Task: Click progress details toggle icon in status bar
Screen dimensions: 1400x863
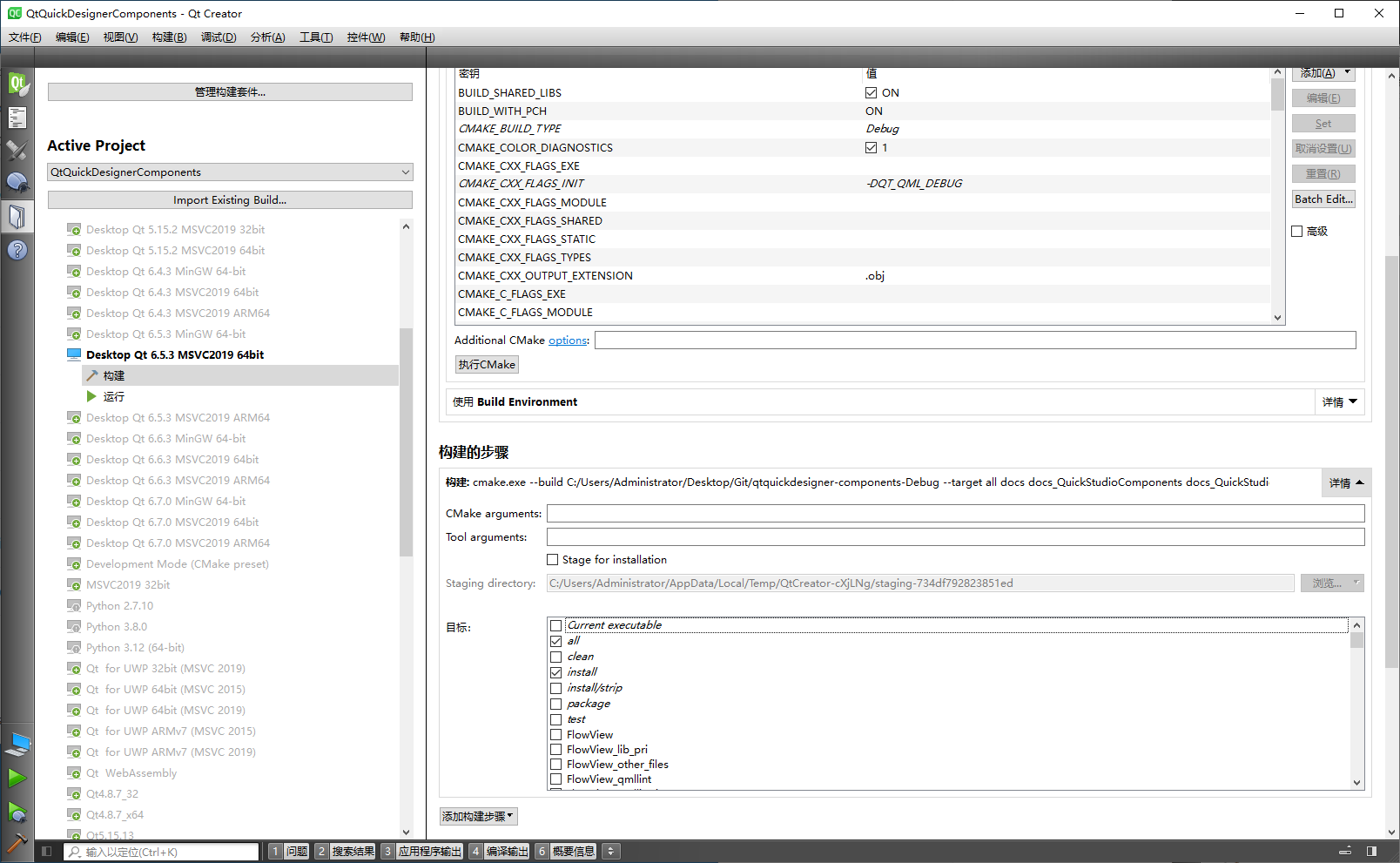Action: [x=1345, y=852]
